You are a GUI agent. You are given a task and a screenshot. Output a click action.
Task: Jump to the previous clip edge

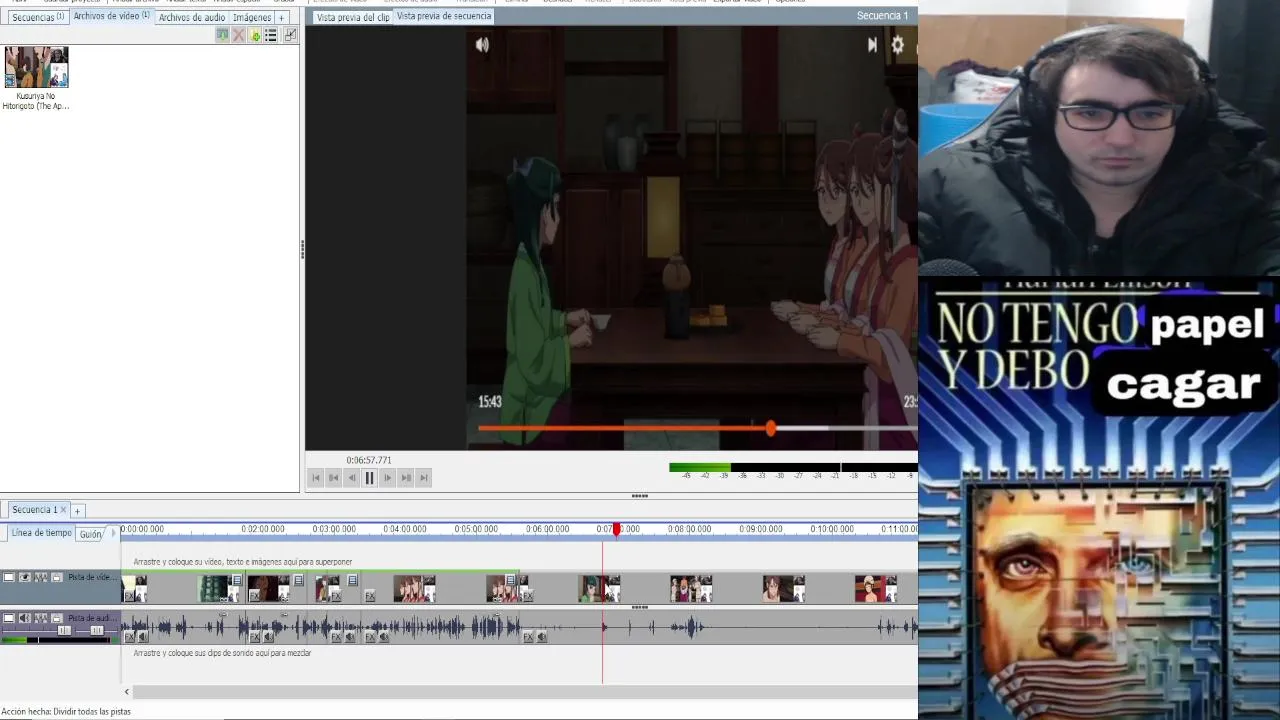point(334,478)
